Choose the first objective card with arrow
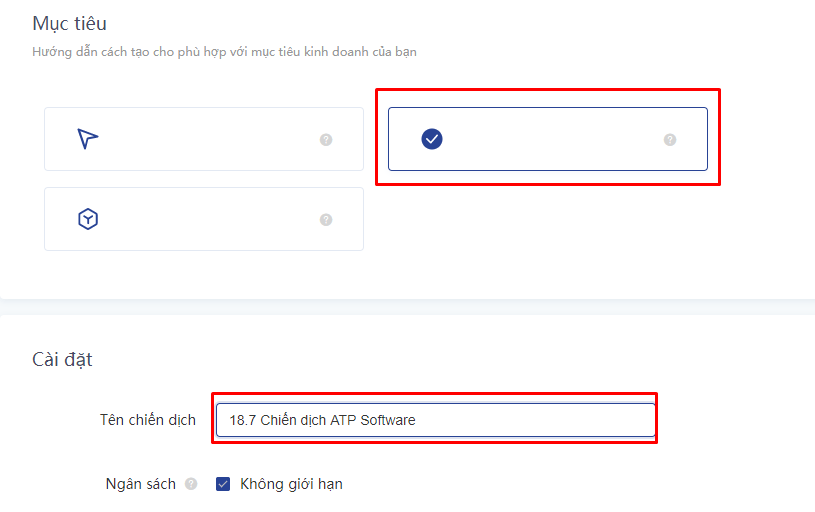 coord(204,139)
